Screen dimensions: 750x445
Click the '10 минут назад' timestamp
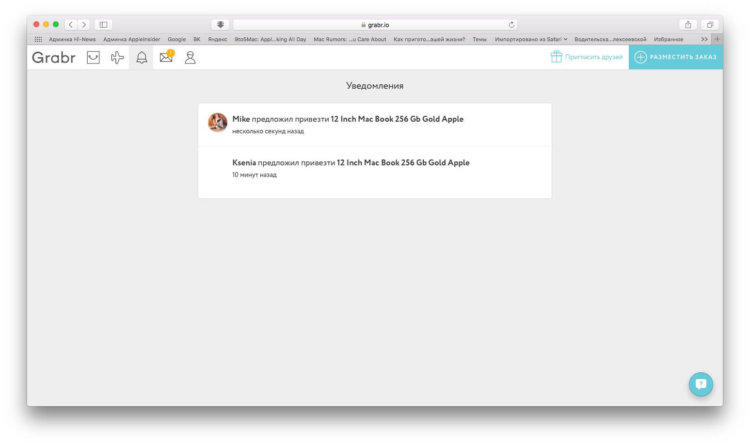[x=254, y=175]
